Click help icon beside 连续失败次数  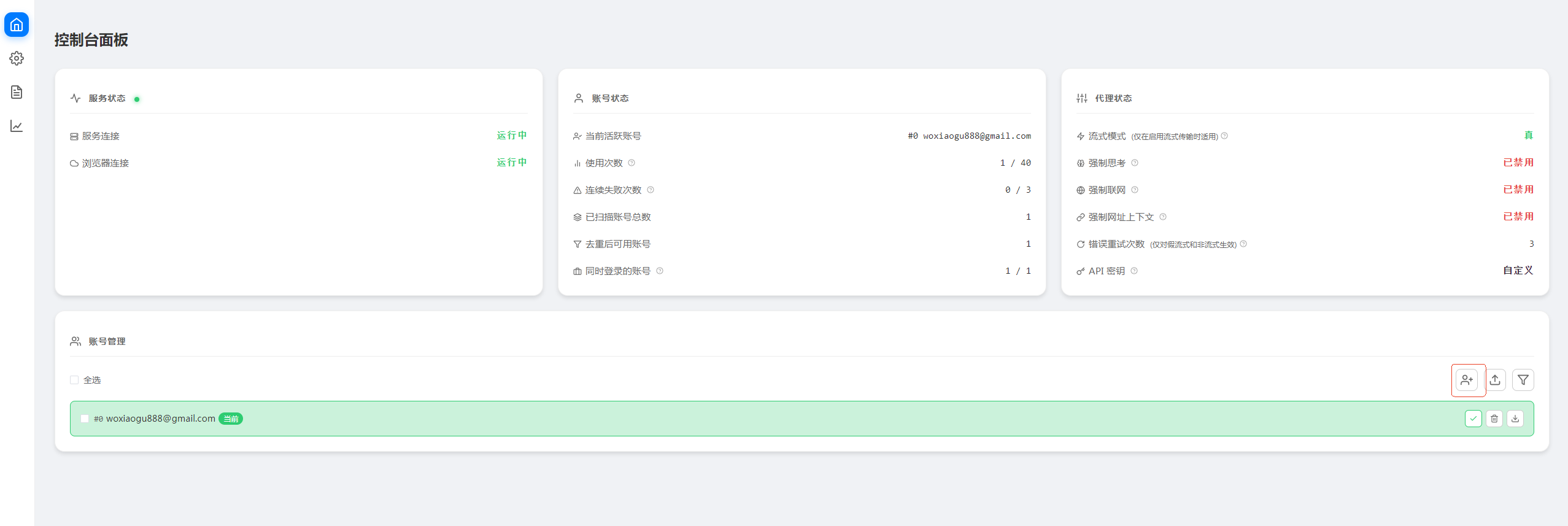(651, 190)
